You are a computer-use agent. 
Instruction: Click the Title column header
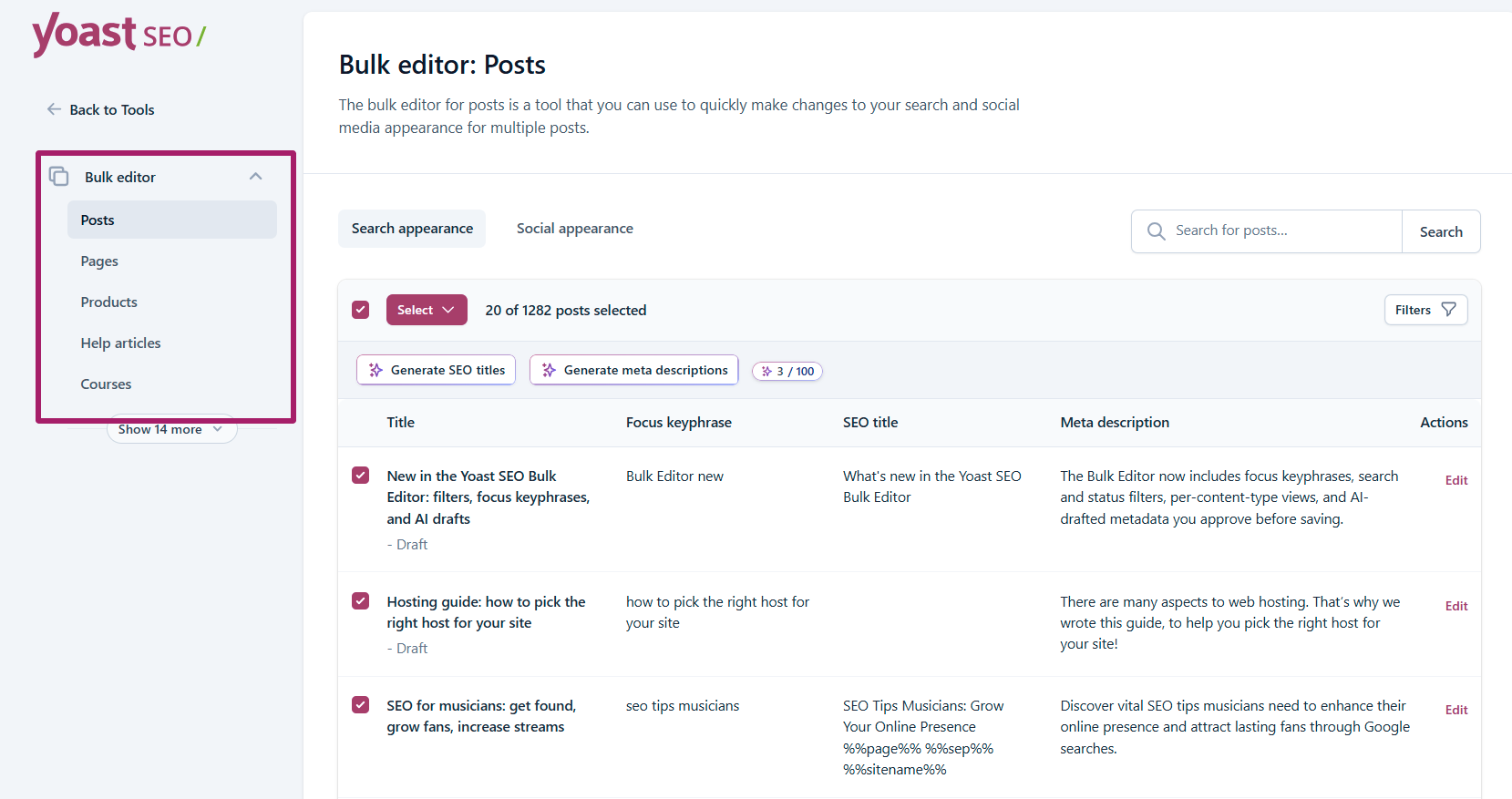click(x=400, y=423)
